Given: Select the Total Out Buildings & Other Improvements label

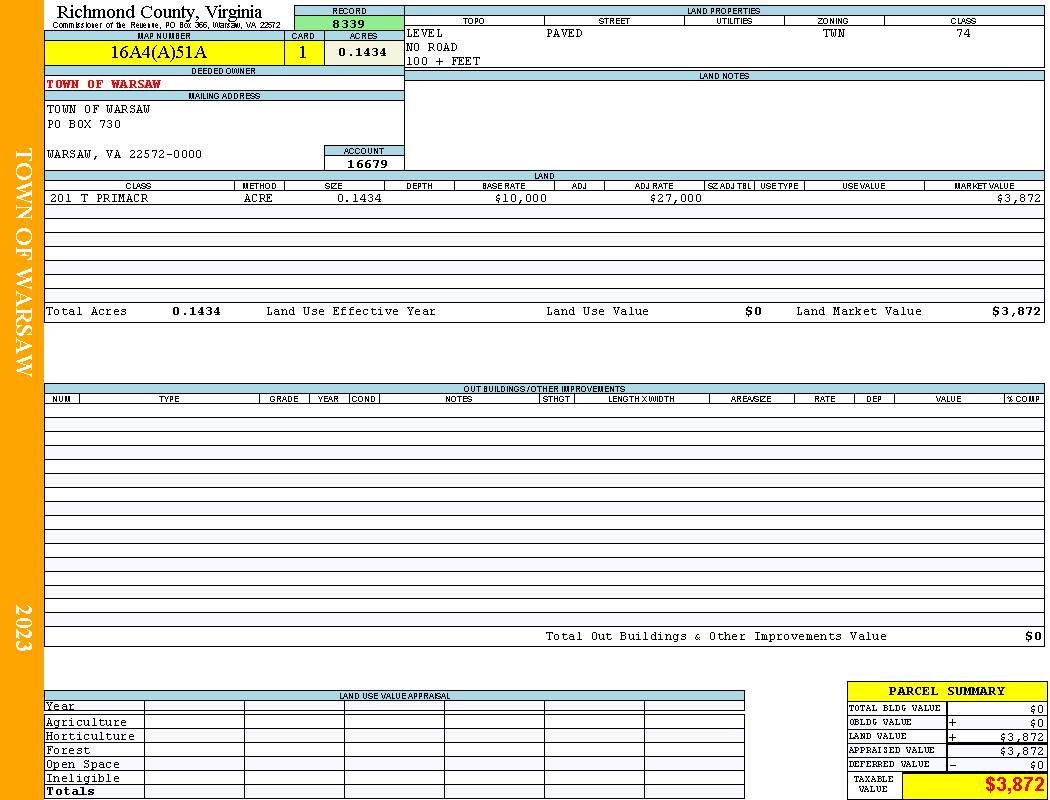Looking at the screenshot, I should (716, 636).
